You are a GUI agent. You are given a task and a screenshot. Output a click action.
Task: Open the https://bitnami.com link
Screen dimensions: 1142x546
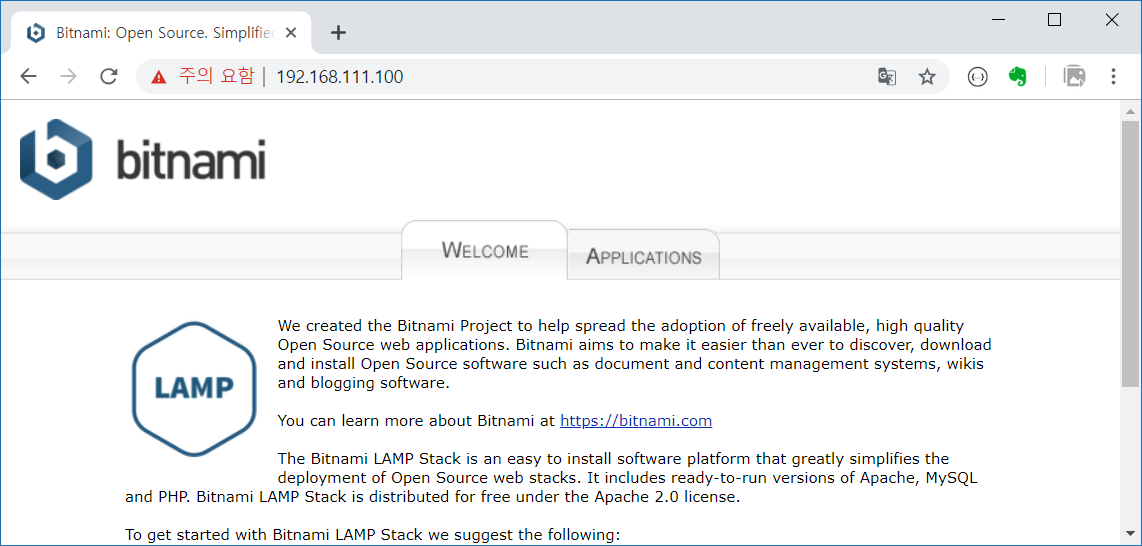point(636,421)
